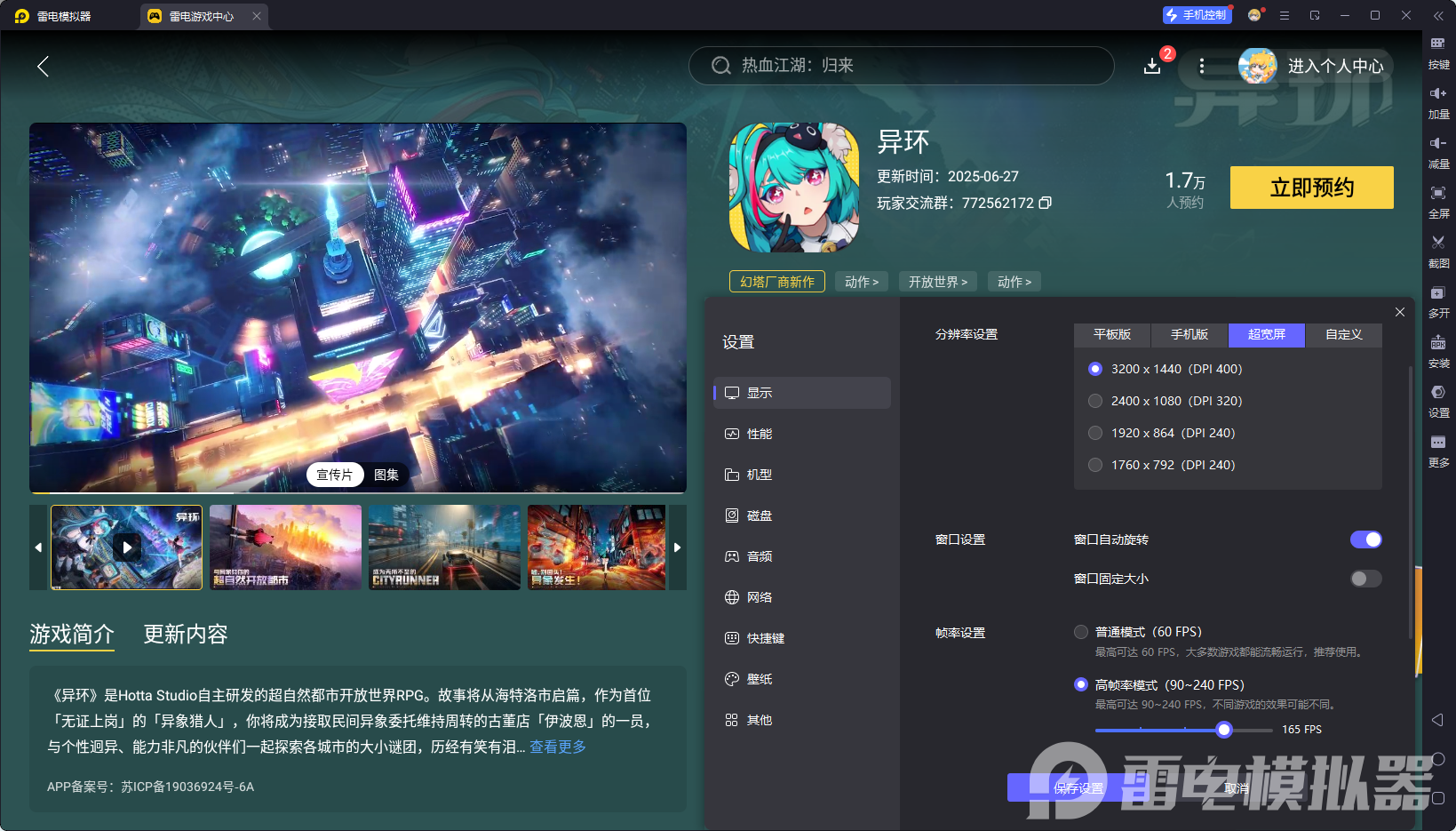The height and width of the screenshot is (831, 1456).
Task: Collapse the right sidebar with double chevron
Action: coord(1438,15)
